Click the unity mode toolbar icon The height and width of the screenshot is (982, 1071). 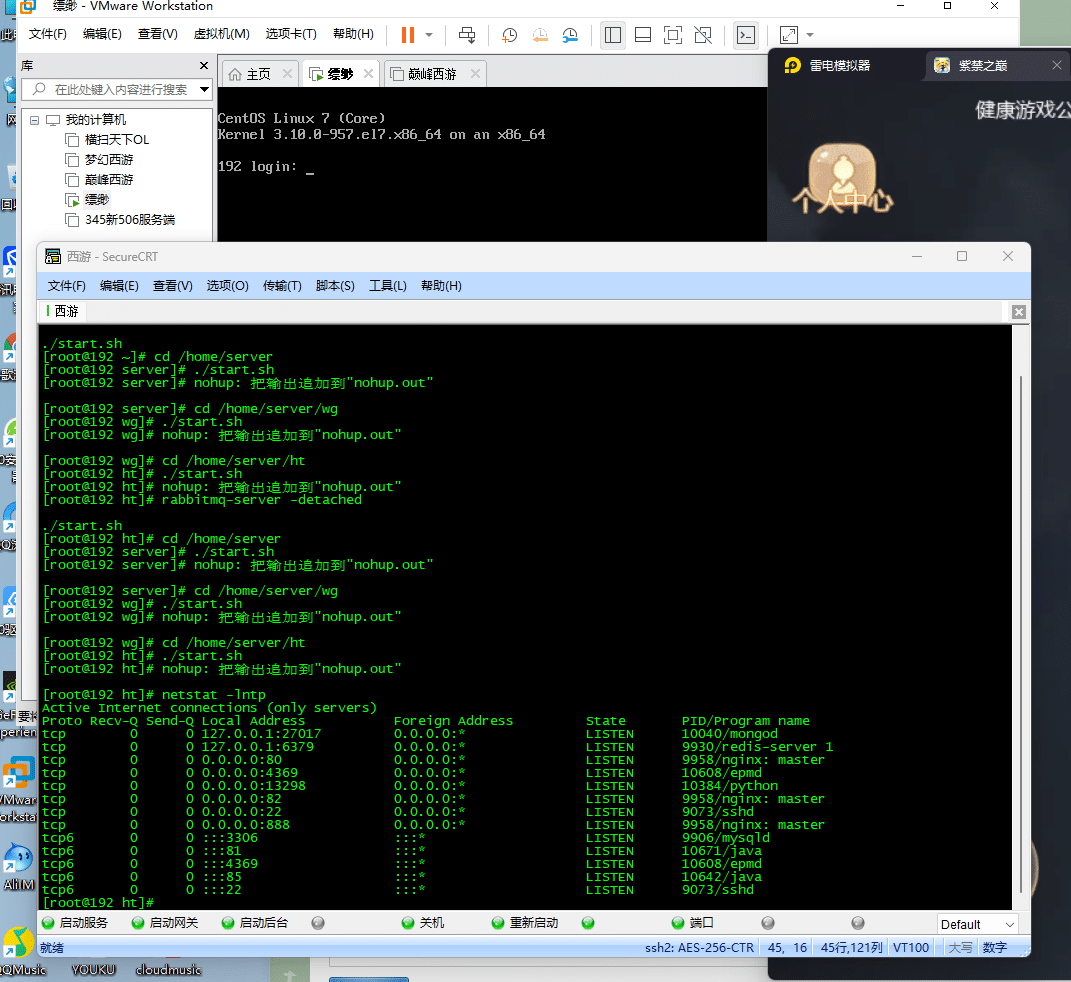(x=703, y=35)
